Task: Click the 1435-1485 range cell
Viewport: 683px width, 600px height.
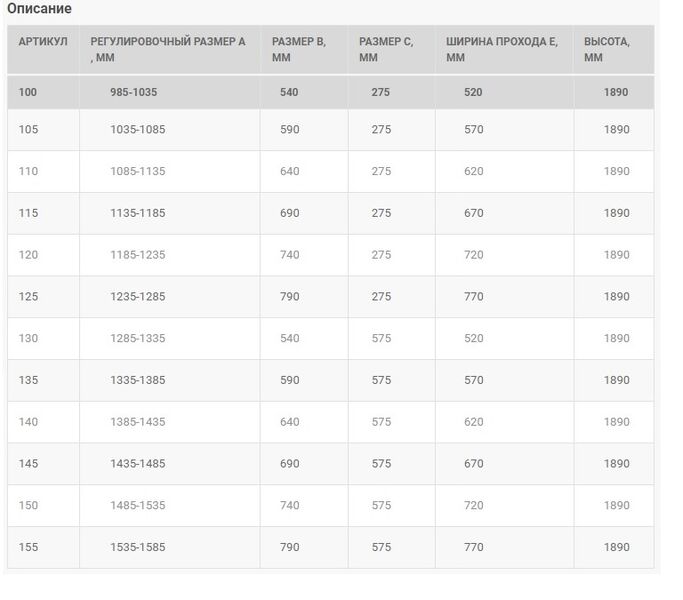Action: point(138,464)
